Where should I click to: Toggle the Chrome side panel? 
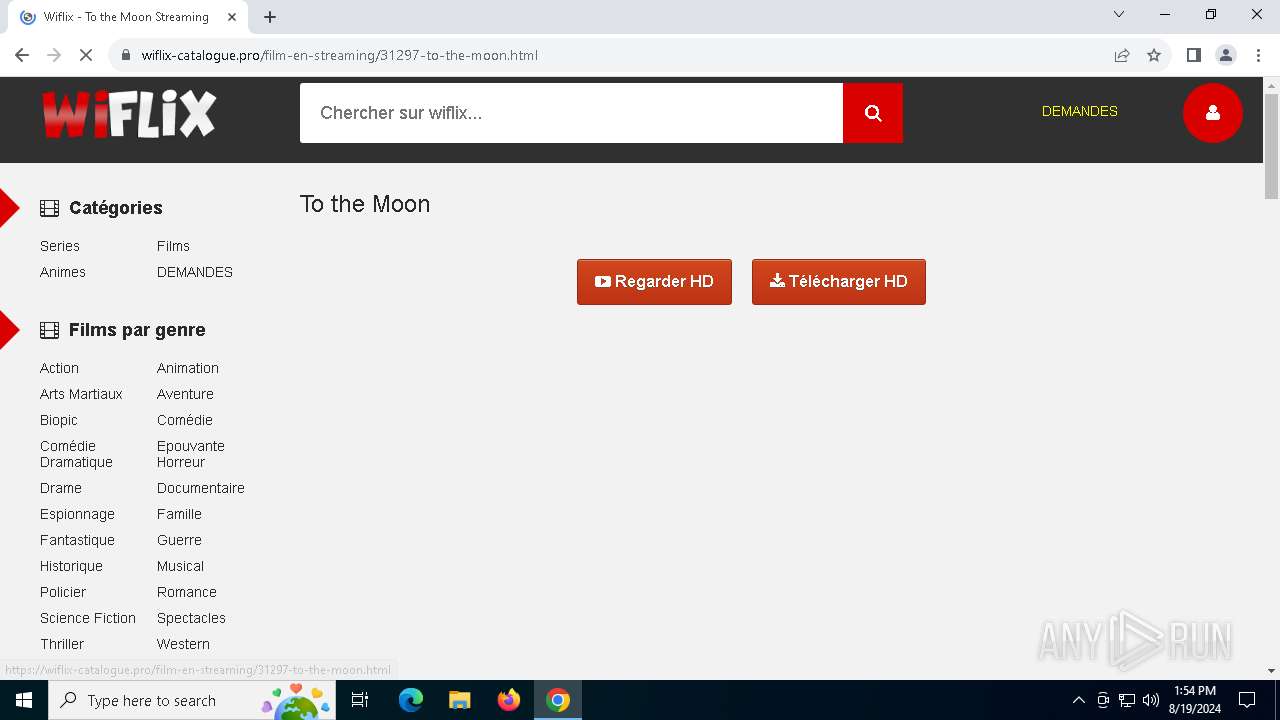1193,55
